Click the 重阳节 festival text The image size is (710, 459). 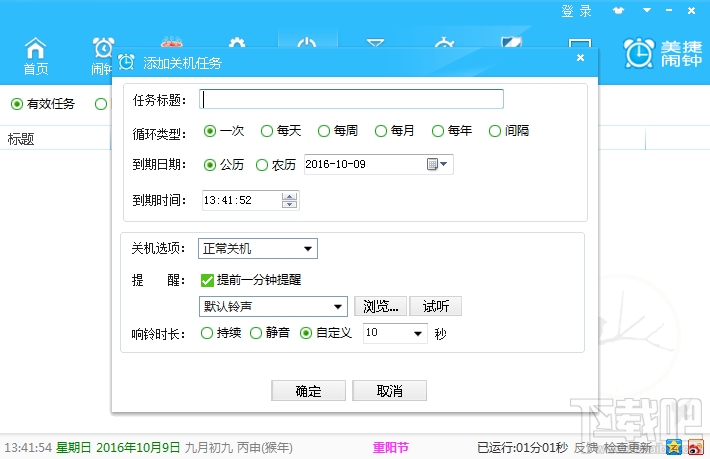pos(390,448)
